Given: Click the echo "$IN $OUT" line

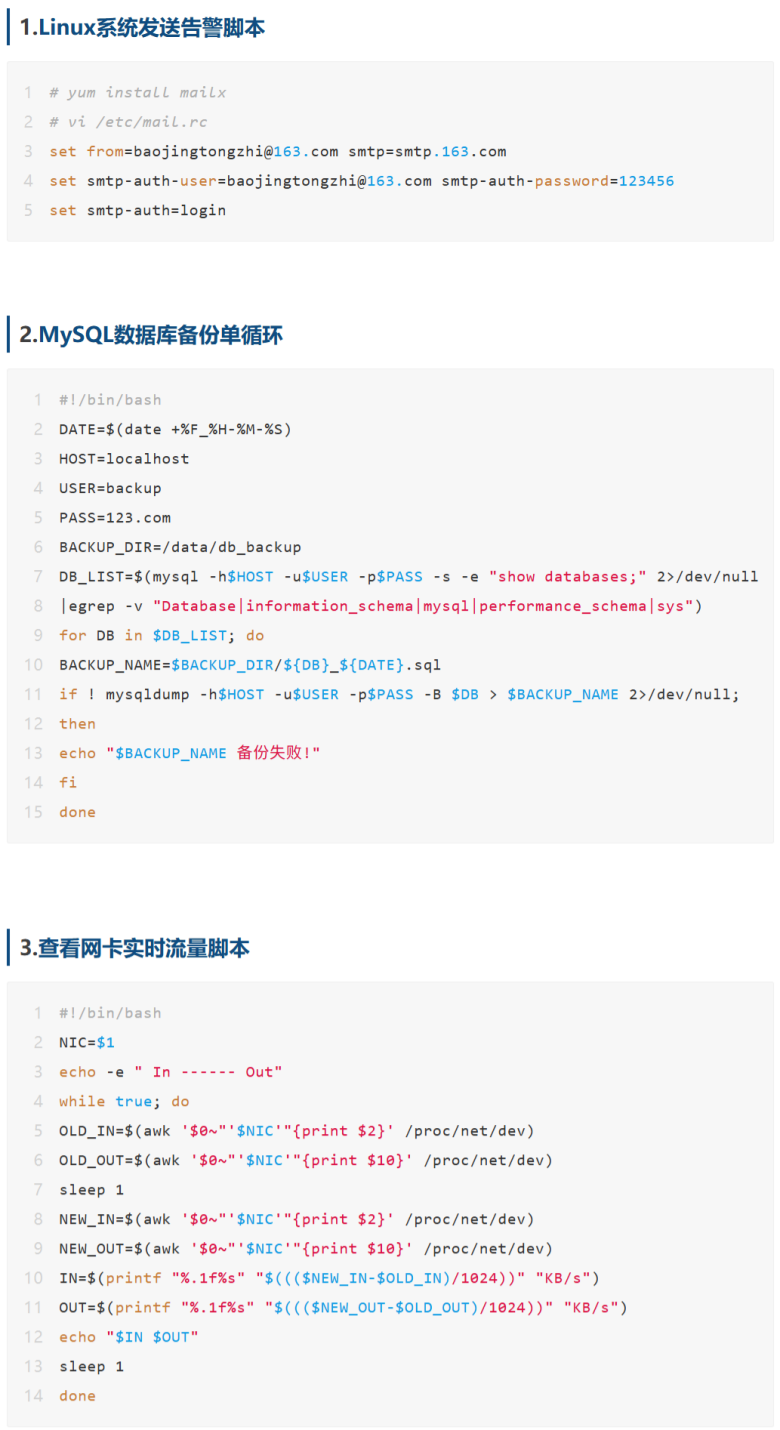Looking at the screenshot, I should [129, 1337].
